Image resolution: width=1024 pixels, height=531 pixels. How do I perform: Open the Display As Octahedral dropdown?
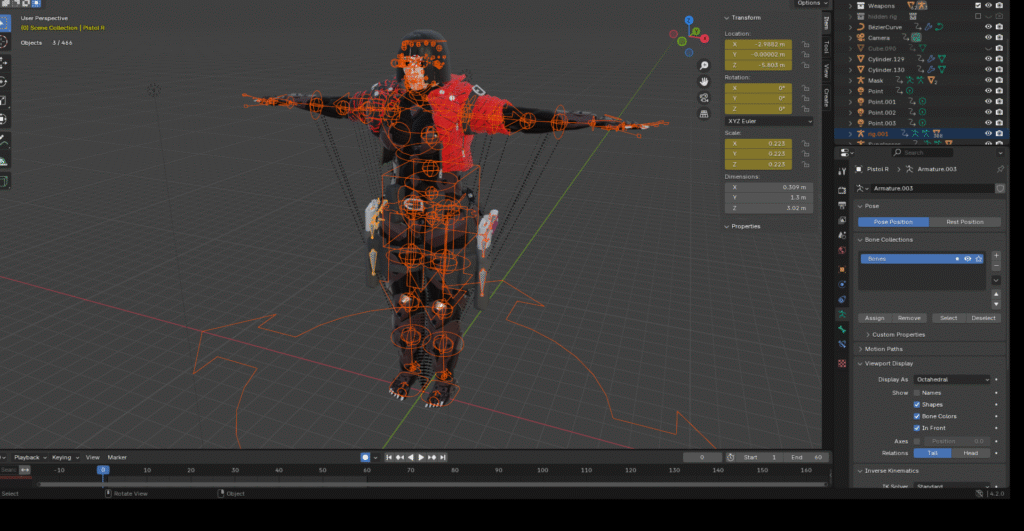coord(952,380)
